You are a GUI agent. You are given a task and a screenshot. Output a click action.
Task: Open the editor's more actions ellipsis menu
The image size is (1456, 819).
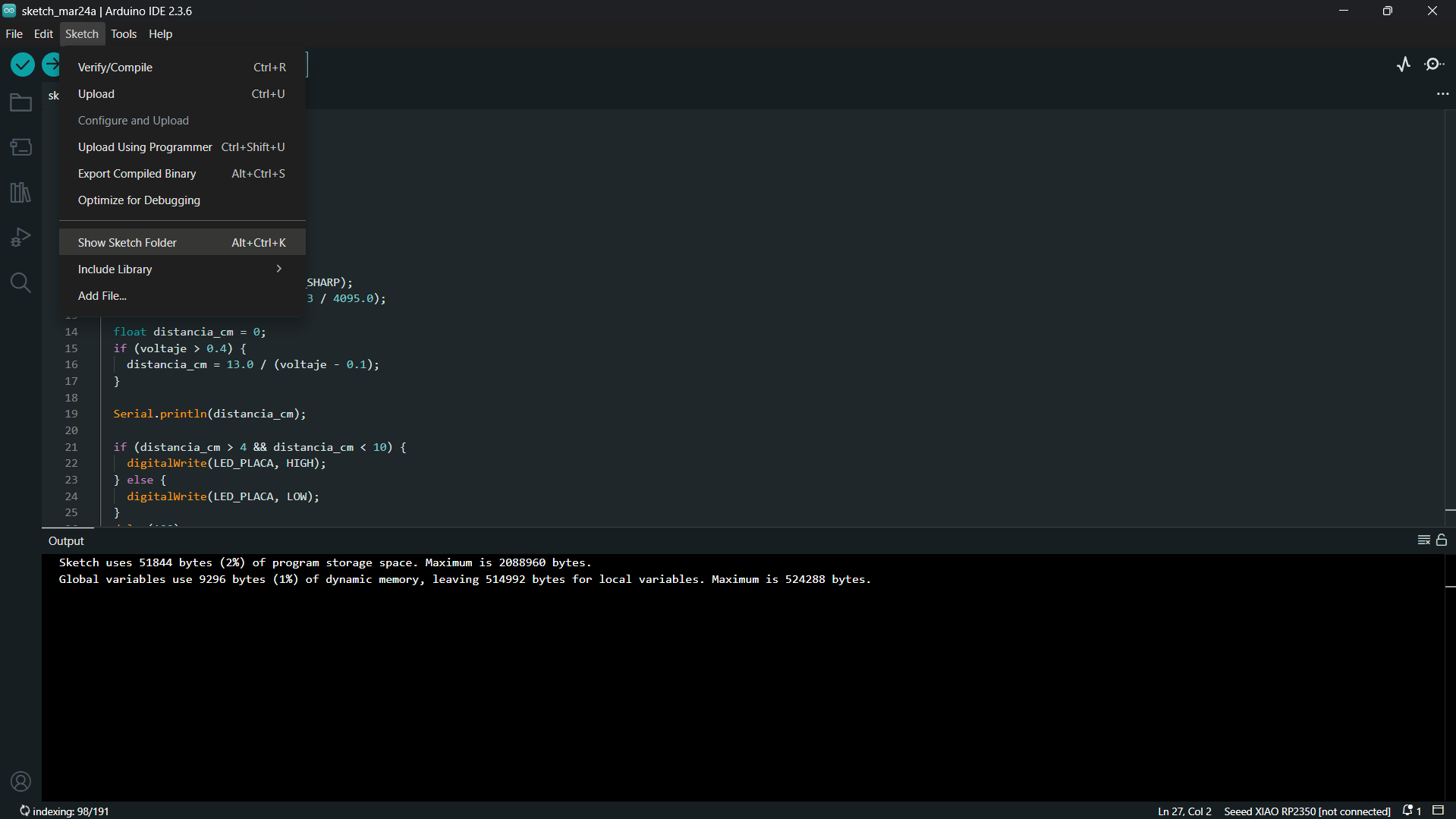coord(1443,93)
